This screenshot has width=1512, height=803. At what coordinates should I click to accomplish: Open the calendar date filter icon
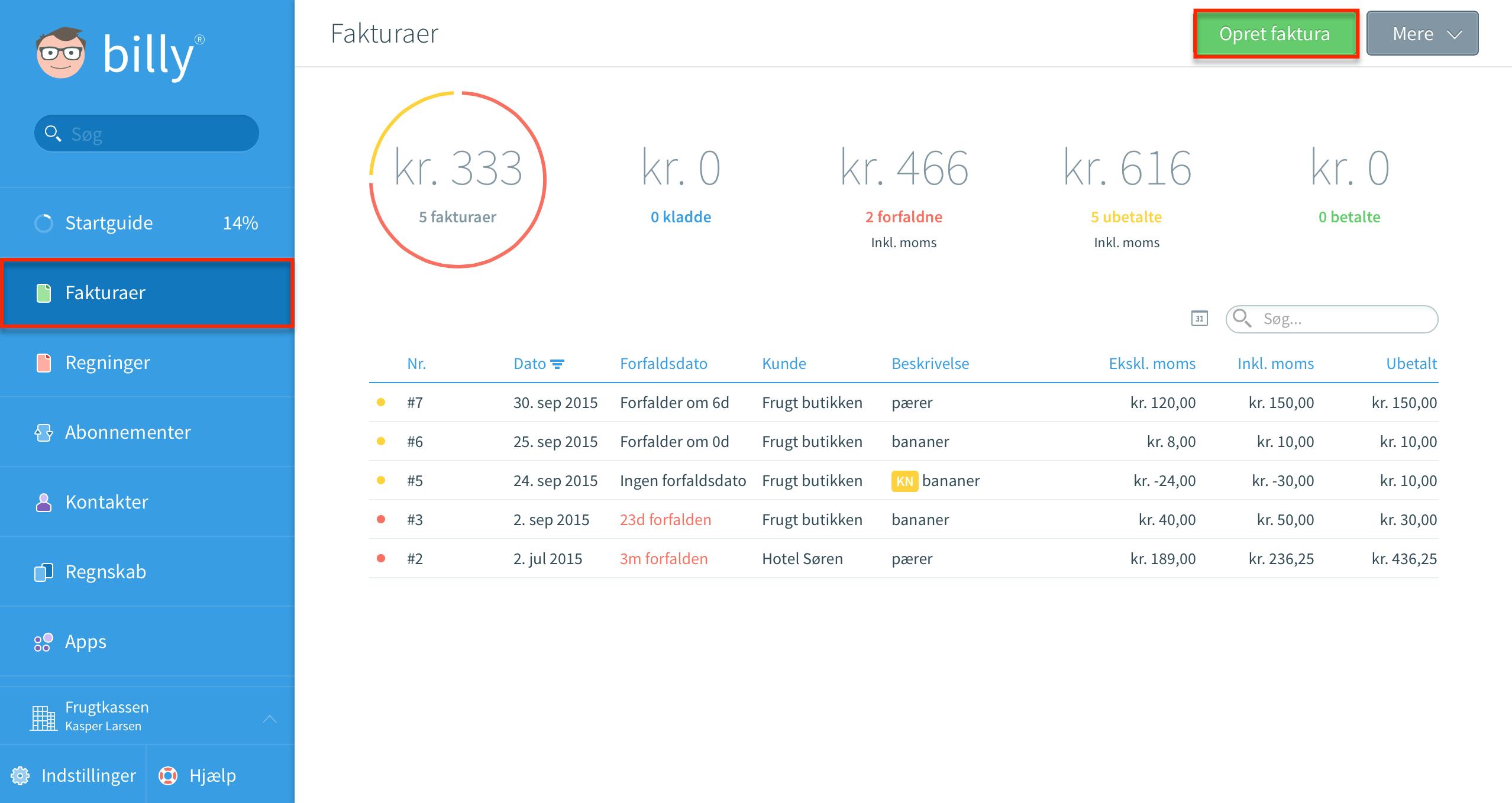pos(1199,319)
